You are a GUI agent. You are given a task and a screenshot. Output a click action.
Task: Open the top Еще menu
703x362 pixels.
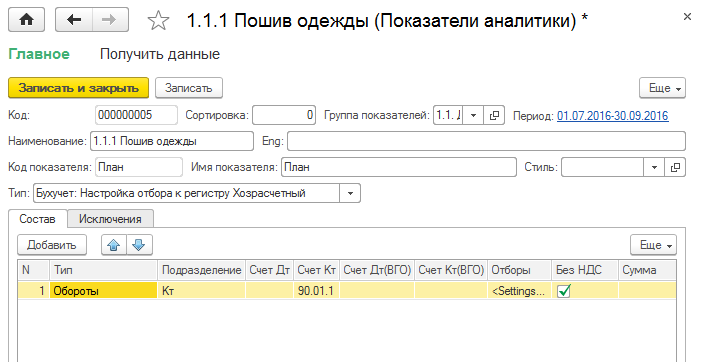663,88
